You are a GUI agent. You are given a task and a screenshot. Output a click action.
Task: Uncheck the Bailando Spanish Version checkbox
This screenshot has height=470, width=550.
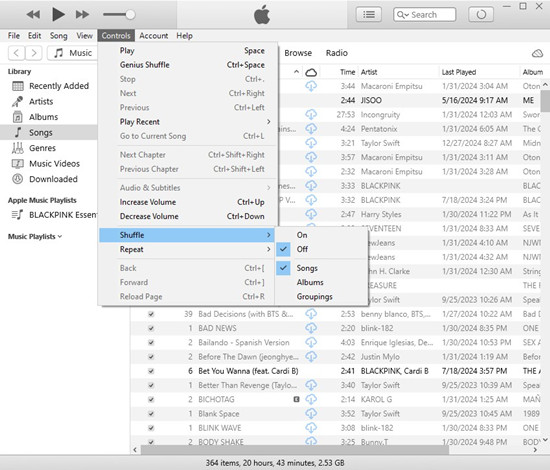click(151, 343)
